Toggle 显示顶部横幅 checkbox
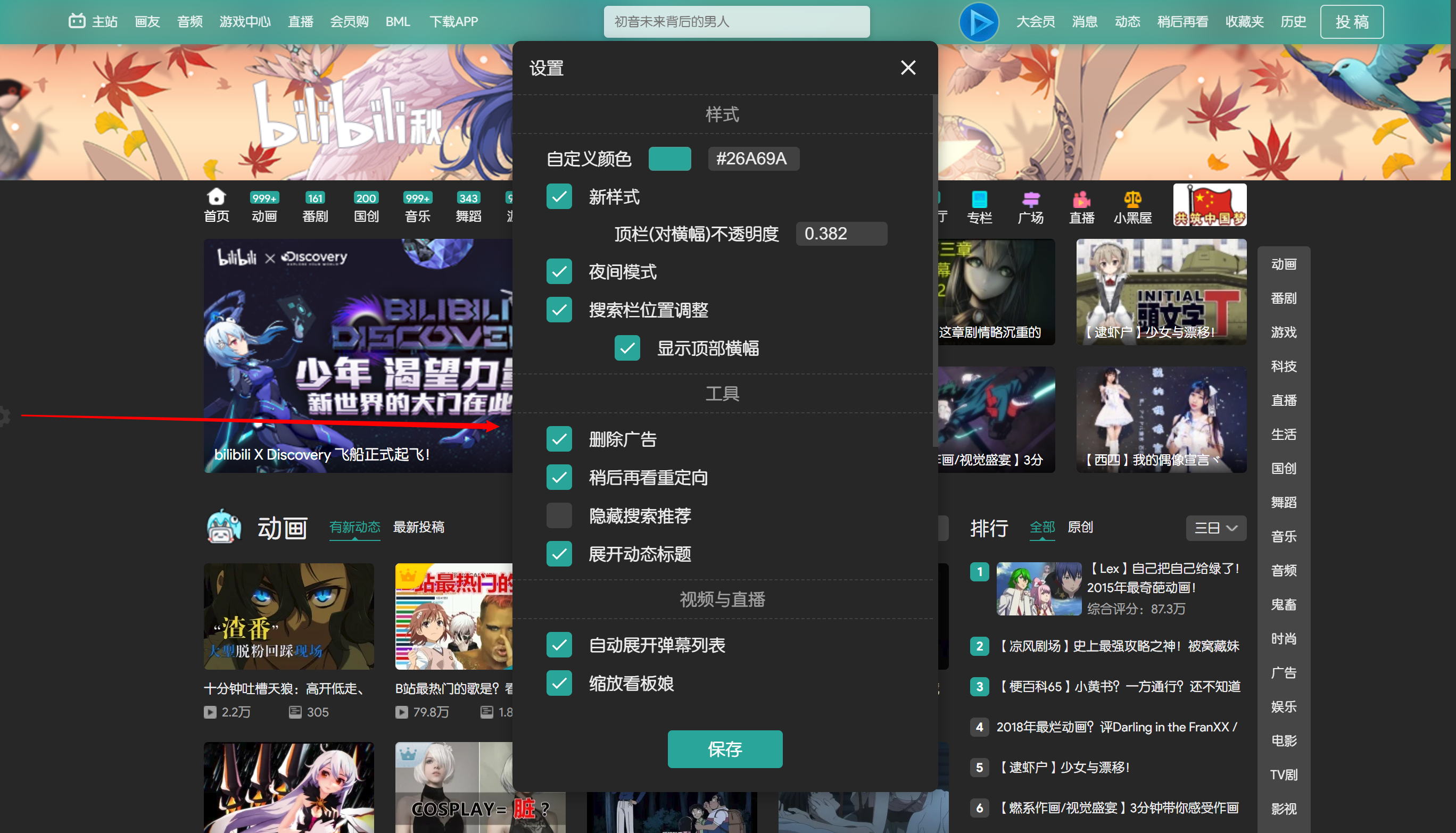1456x833 pixels. point(627,348)
